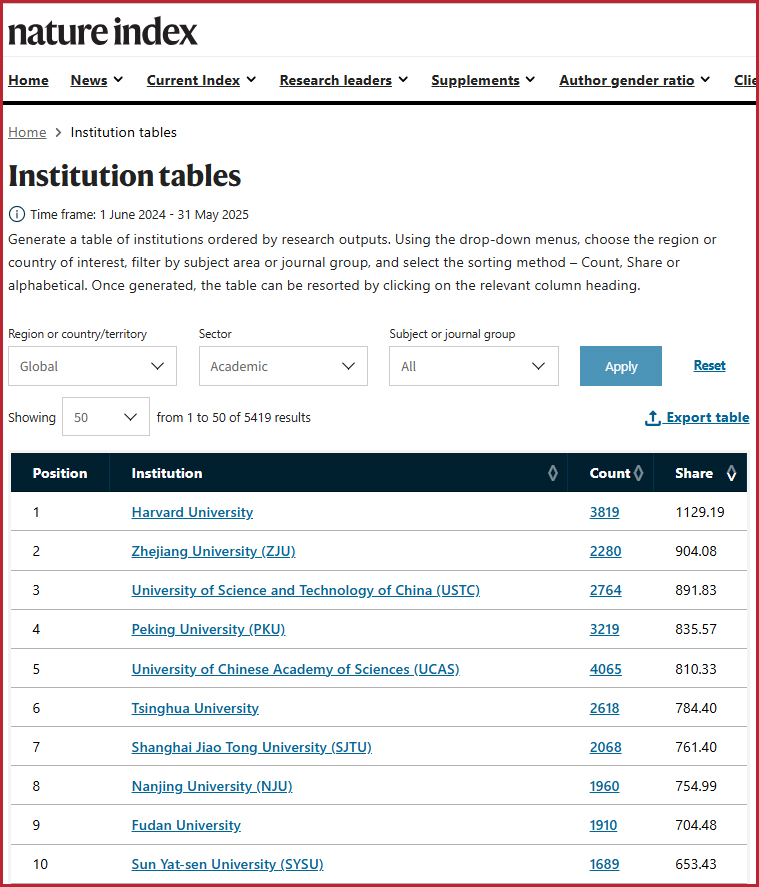Image resolution: width=759 pixels, height=887 pixels.
Task: Click SJTU count value 2068
Action: point(605,747)
